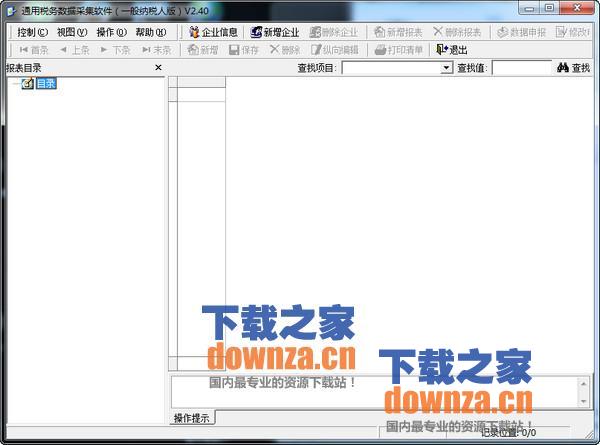Click the 查找值 input field

point(522,68)
